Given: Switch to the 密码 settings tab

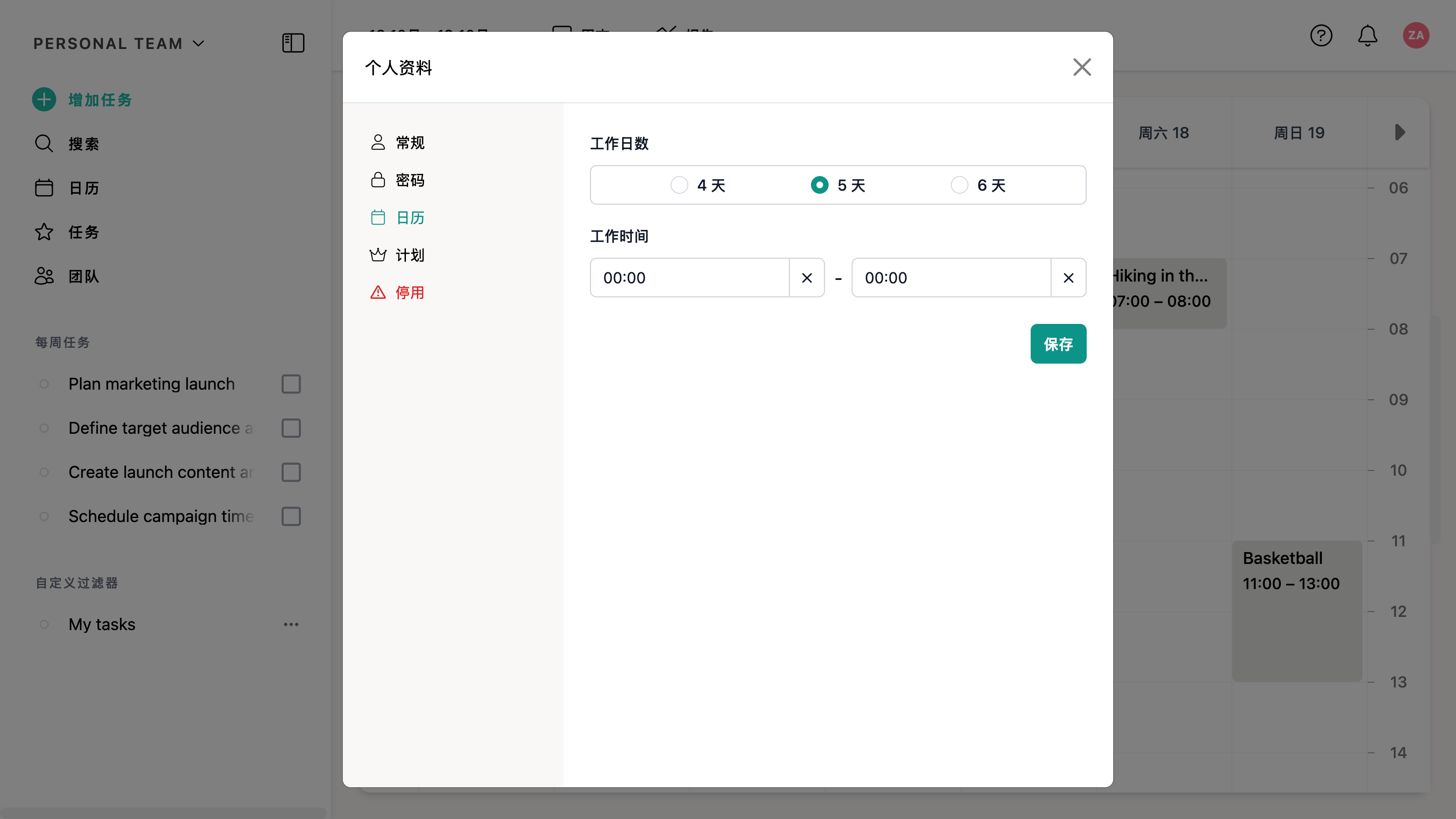Looking at the screenshot, I should pos(409,180).
